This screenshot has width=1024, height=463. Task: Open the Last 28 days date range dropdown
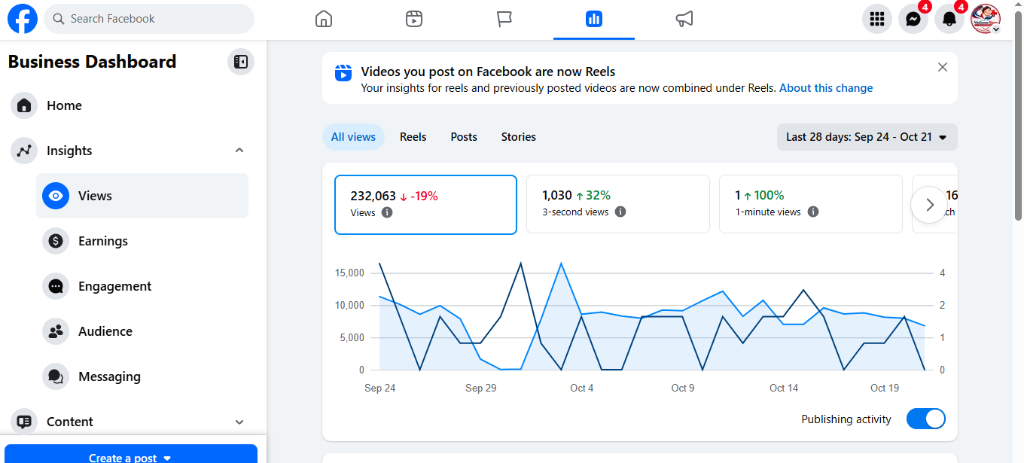867,137
